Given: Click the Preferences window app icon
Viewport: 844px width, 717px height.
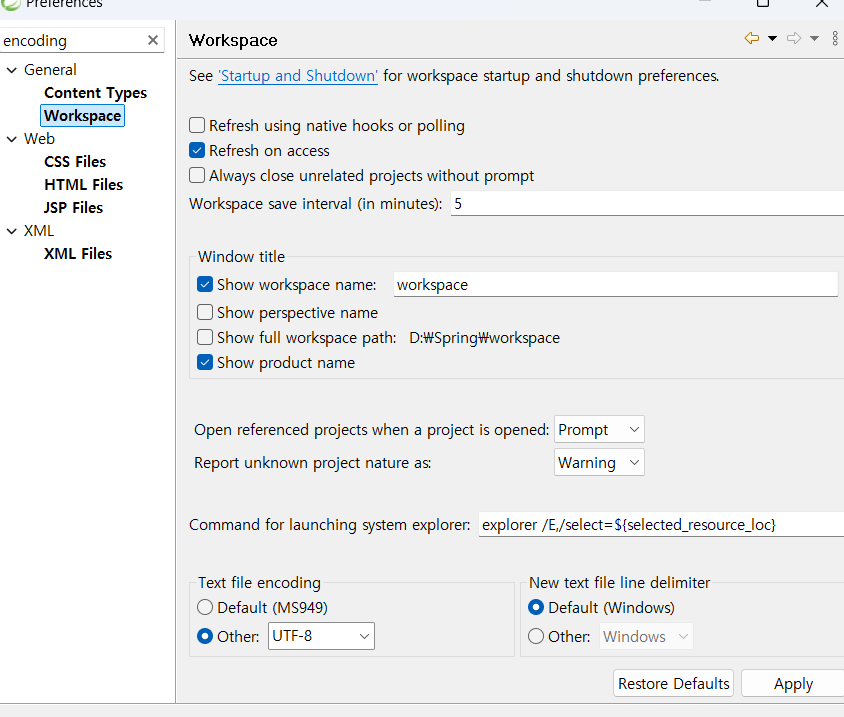Looking at the screenshot, I should (10, 4).
